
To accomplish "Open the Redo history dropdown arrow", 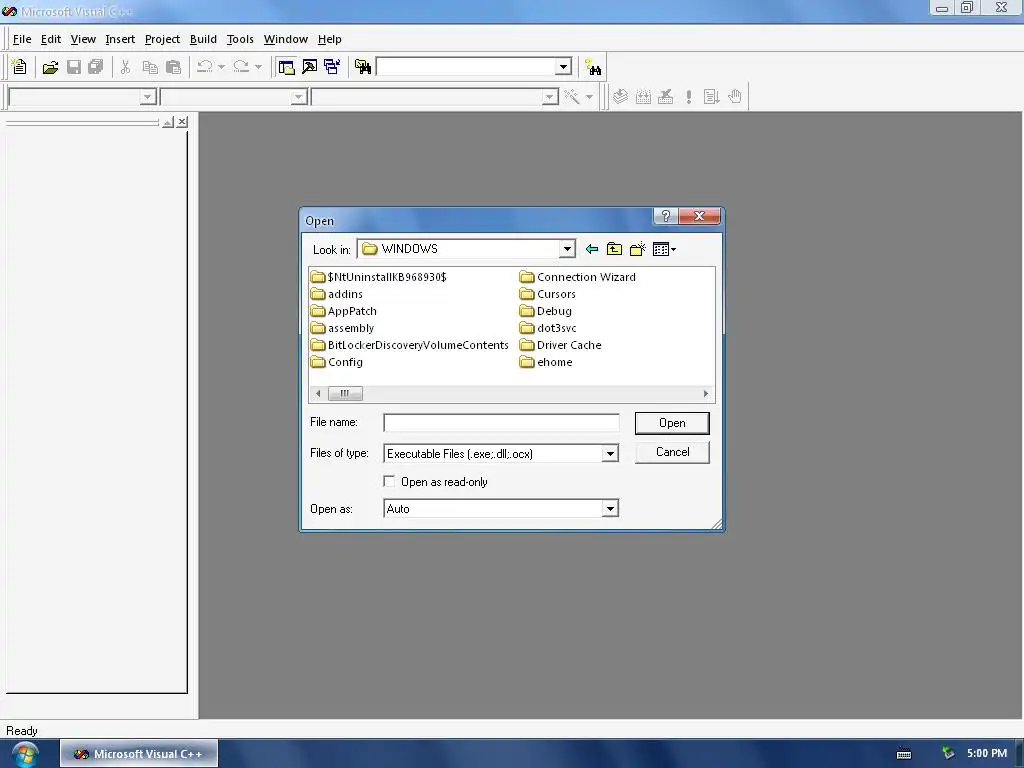I will [258, 67].
